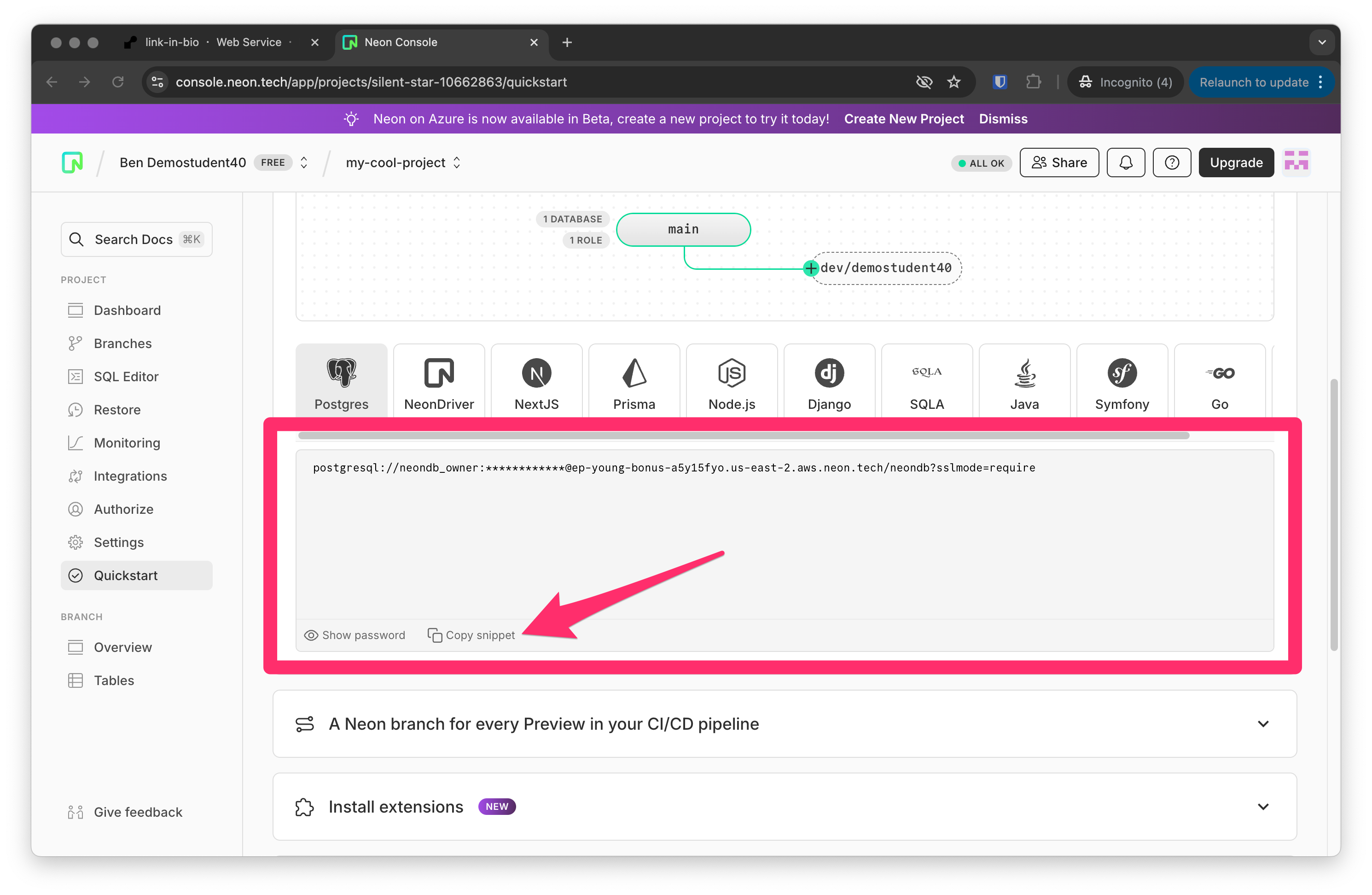Select the SQLA tab

click(927, 381)
